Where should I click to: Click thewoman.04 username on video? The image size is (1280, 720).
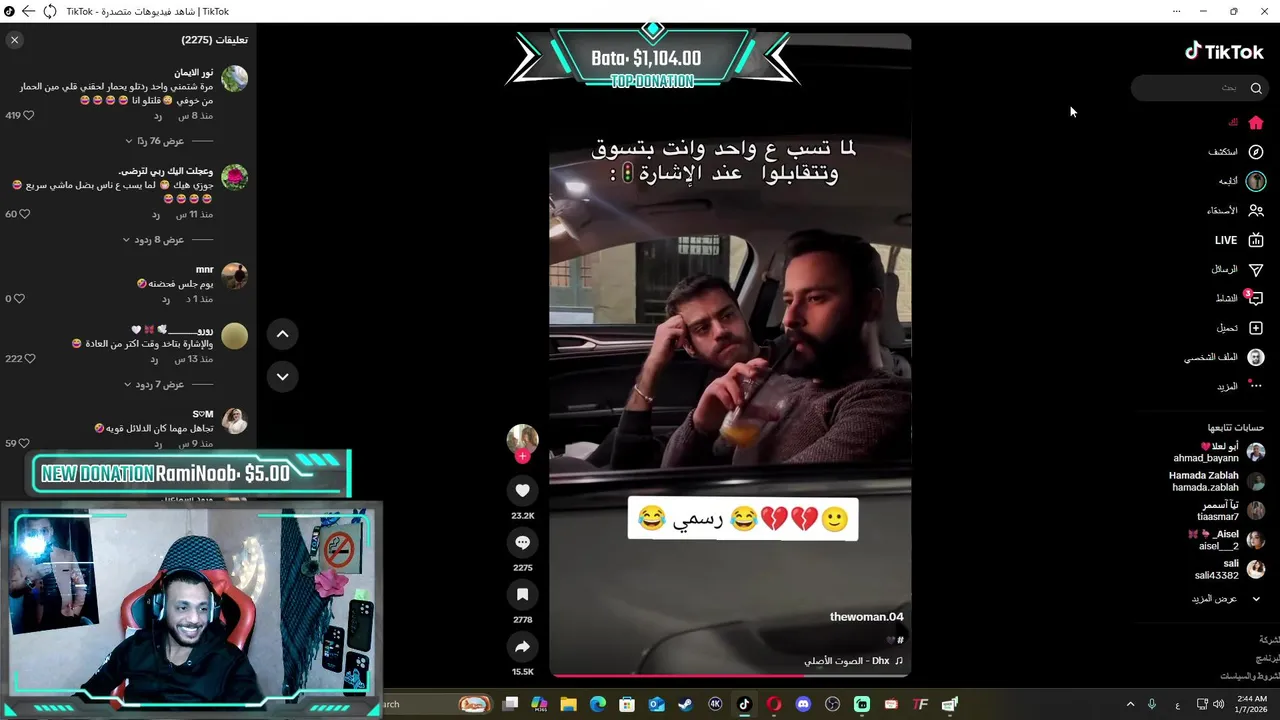[866, 617]
